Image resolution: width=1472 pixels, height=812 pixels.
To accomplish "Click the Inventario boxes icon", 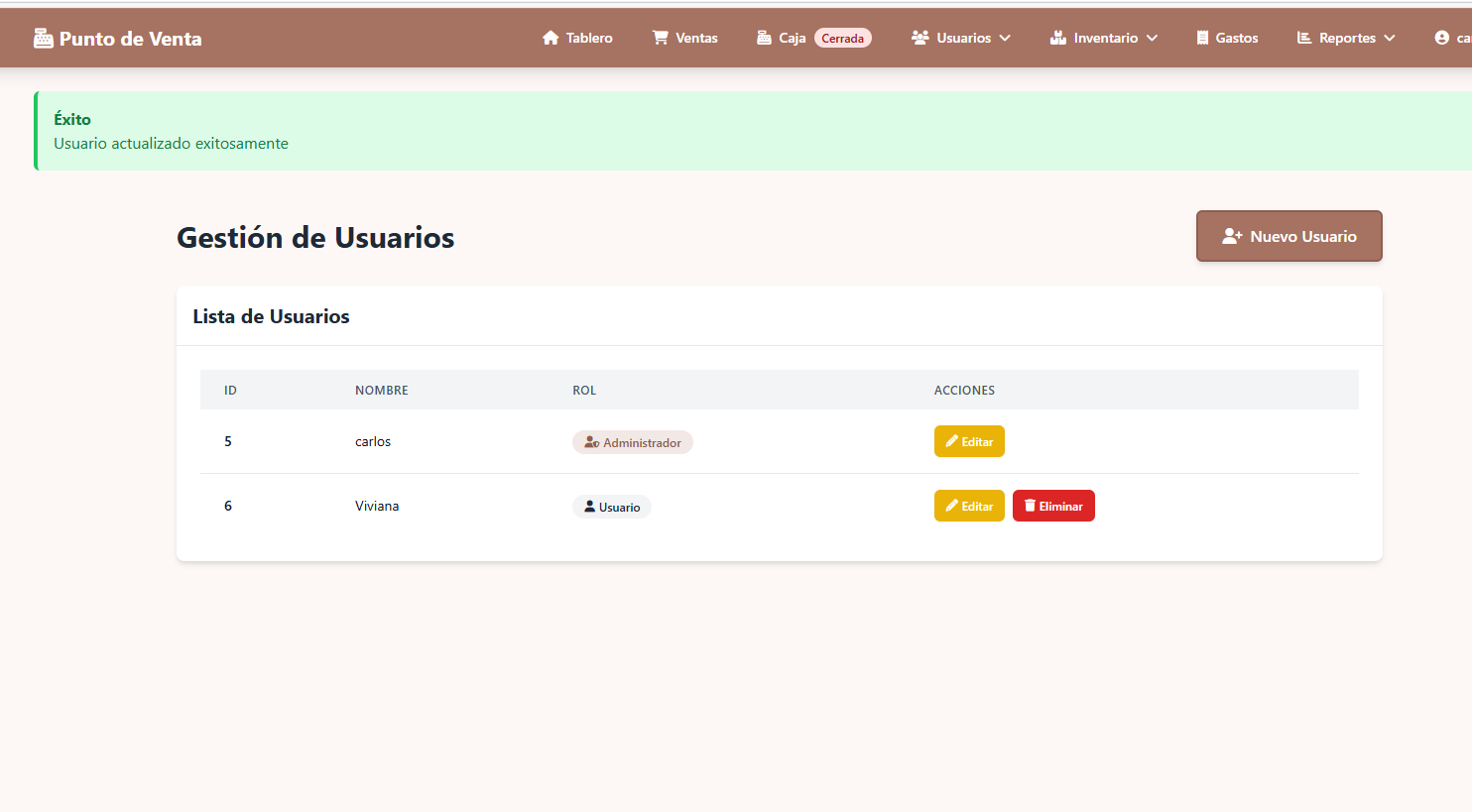I will (x=1058, y=38).
